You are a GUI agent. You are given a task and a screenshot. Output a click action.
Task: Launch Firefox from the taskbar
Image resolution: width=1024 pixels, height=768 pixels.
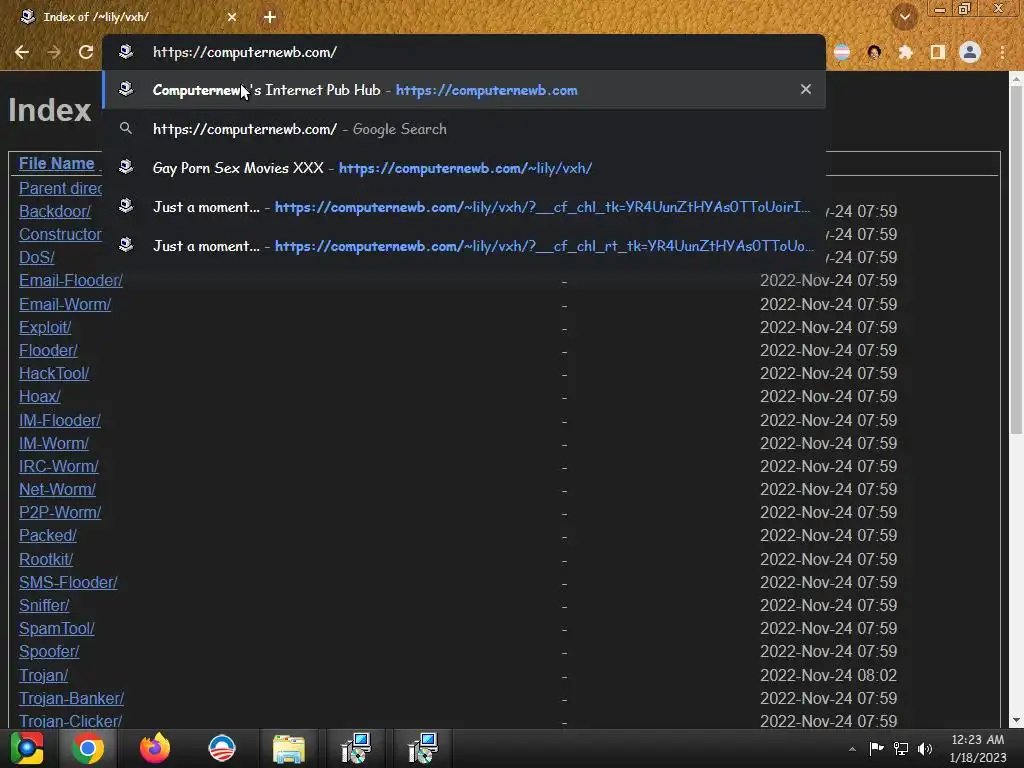155,748
